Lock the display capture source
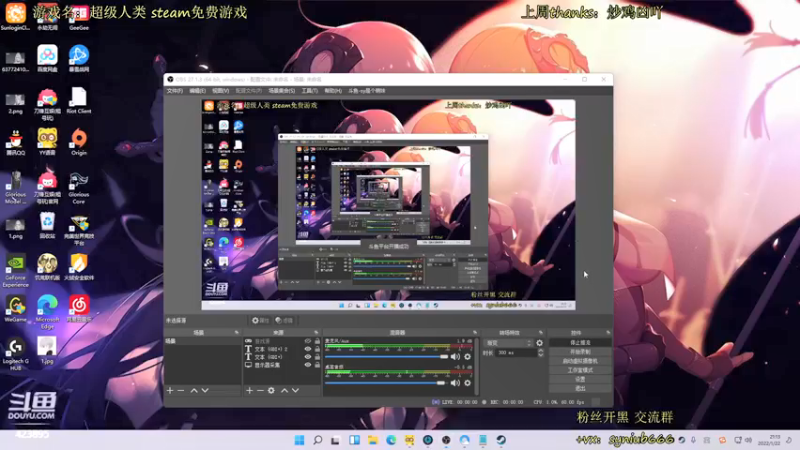Screen dimensions: 800x450 (x=317, y=365)
